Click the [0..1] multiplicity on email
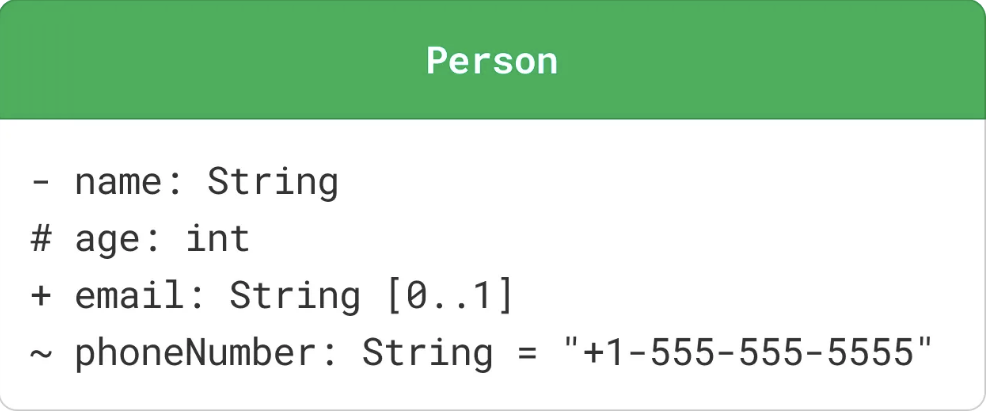The width and height of the screenshot is (992, 416). [x=449, y=297]
